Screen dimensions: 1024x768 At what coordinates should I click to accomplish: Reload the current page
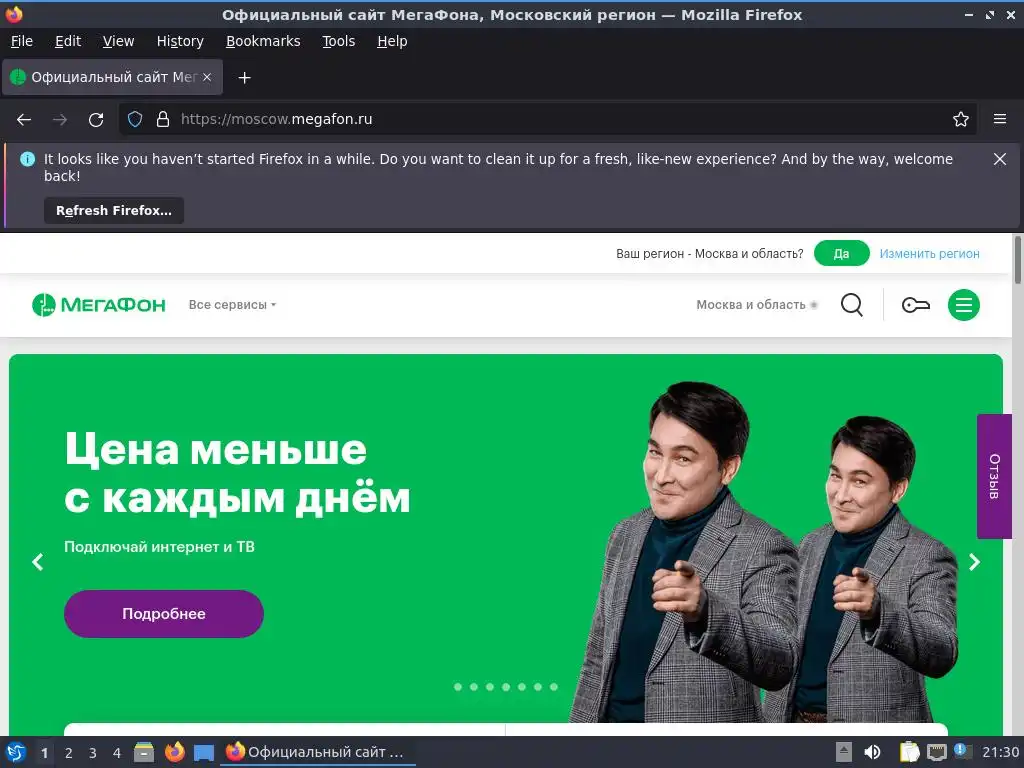click(96, 120)
